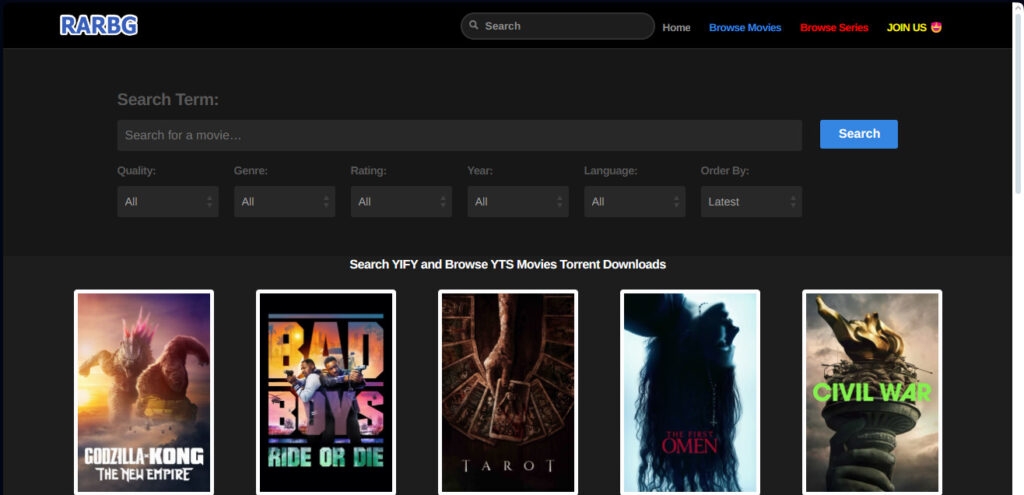Focus the top navigation Search field

point(558,26)
